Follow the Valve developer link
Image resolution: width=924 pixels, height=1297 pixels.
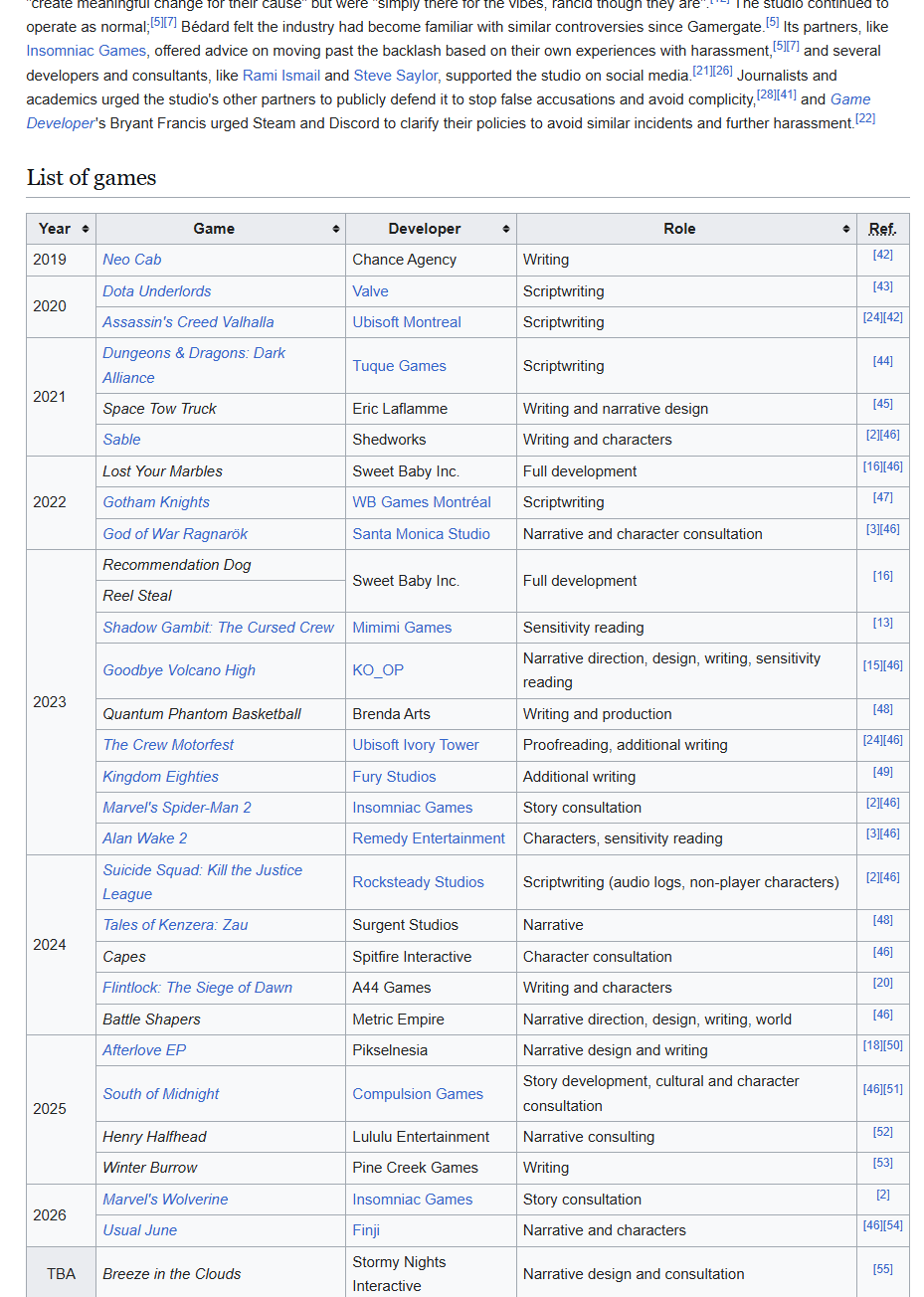370,291
